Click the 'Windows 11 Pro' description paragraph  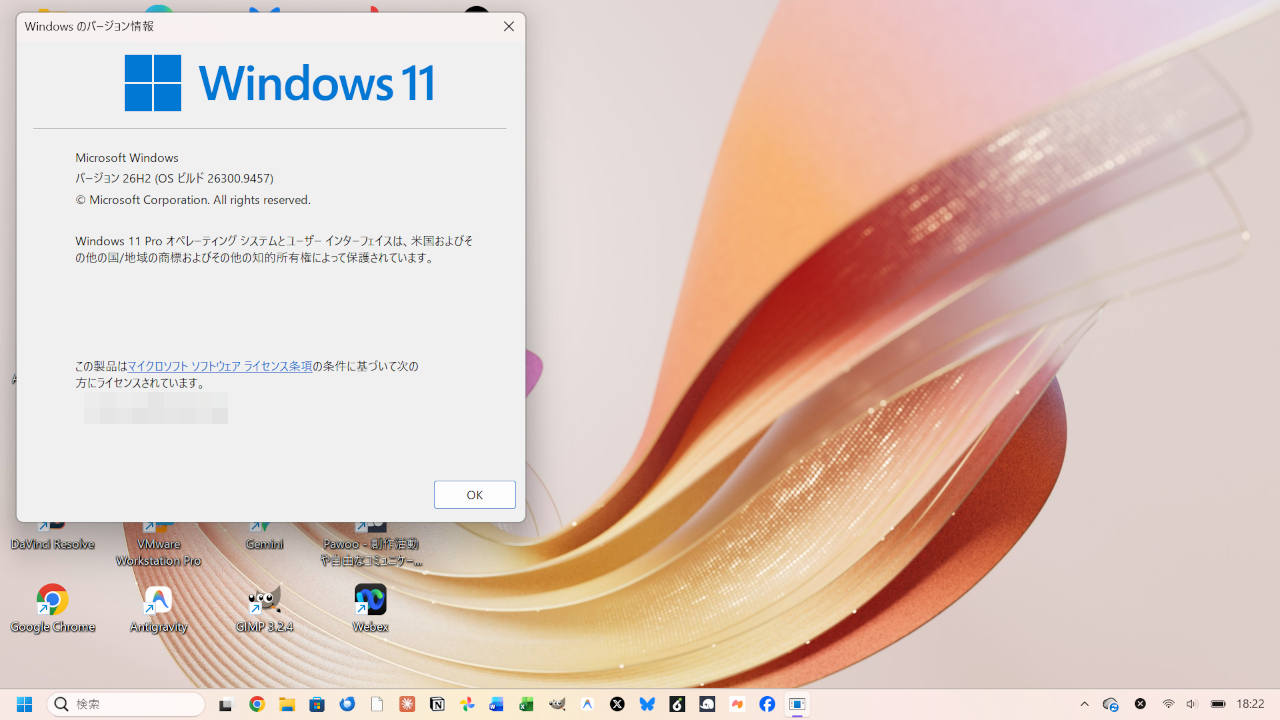(274, 249)
